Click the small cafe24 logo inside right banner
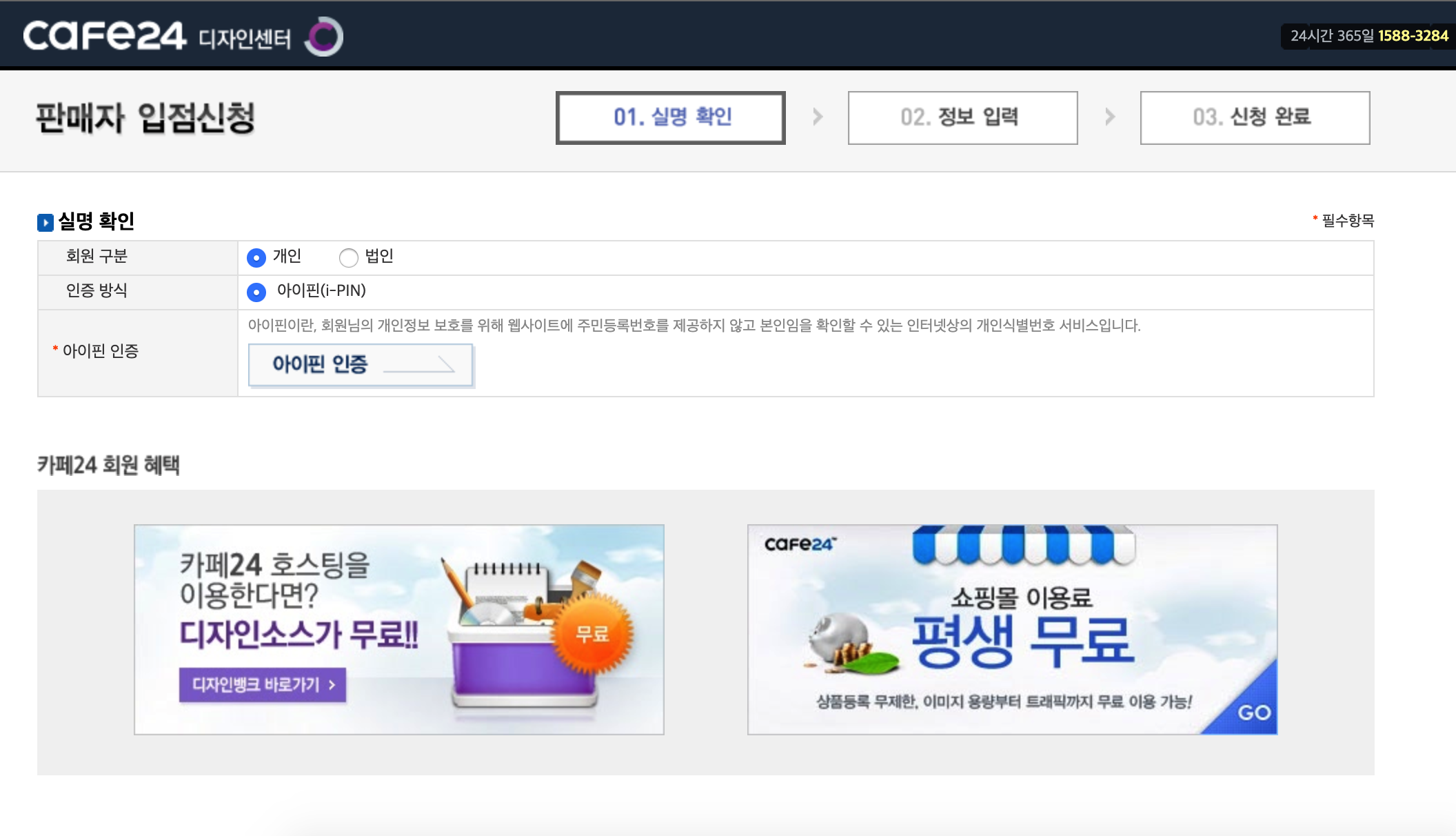The width and height of the screenshot is (1456, 836). (x=800, y=544)
